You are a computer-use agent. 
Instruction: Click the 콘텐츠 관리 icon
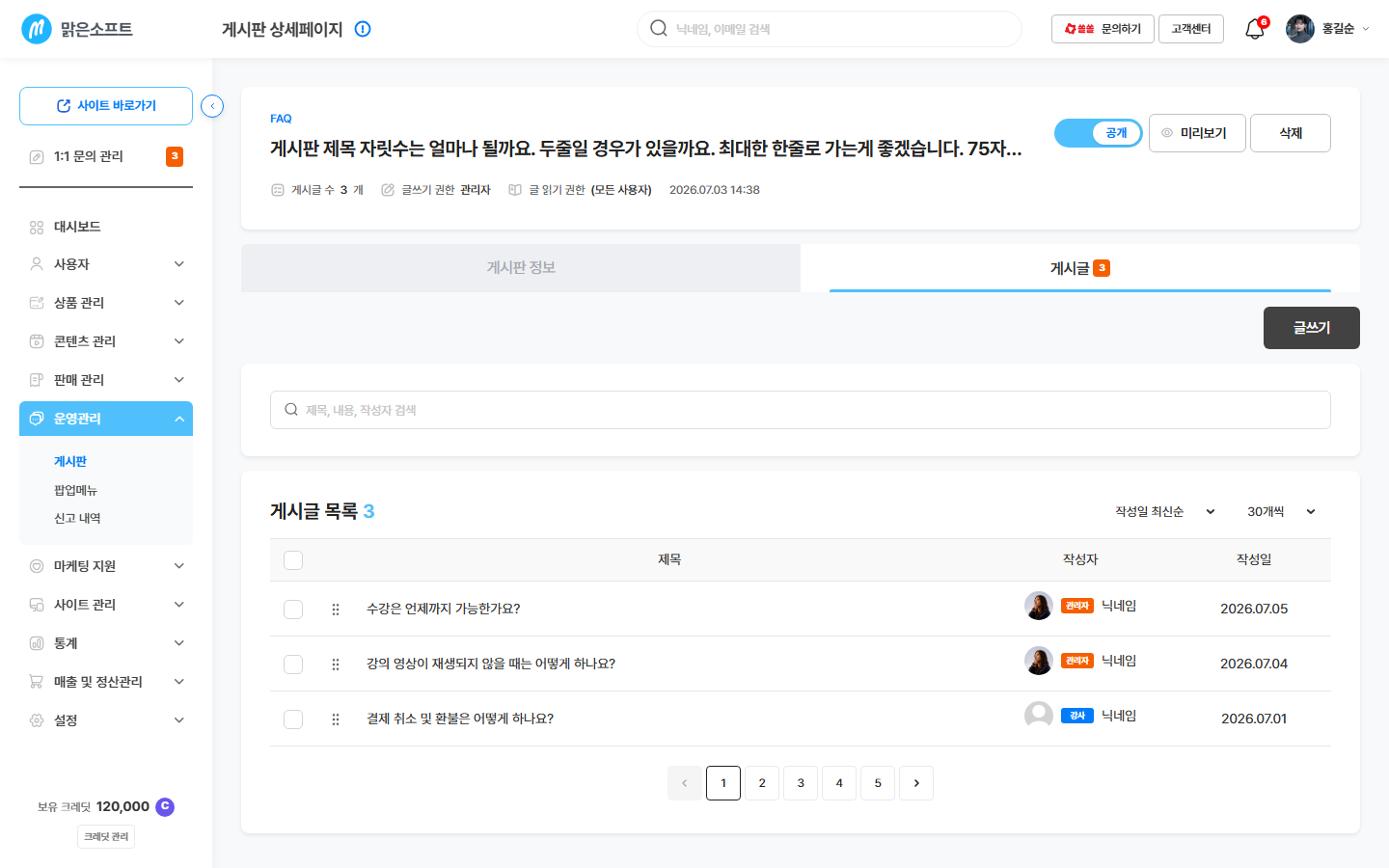click(x=37, y=341)
